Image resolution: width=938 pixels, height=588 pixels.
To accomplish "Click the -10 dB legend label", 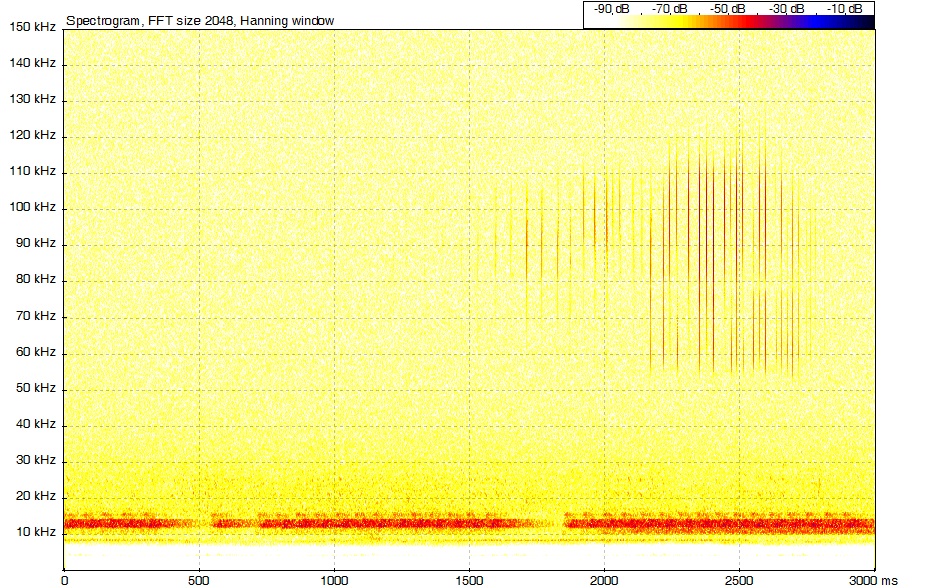I will click(844, 9).
